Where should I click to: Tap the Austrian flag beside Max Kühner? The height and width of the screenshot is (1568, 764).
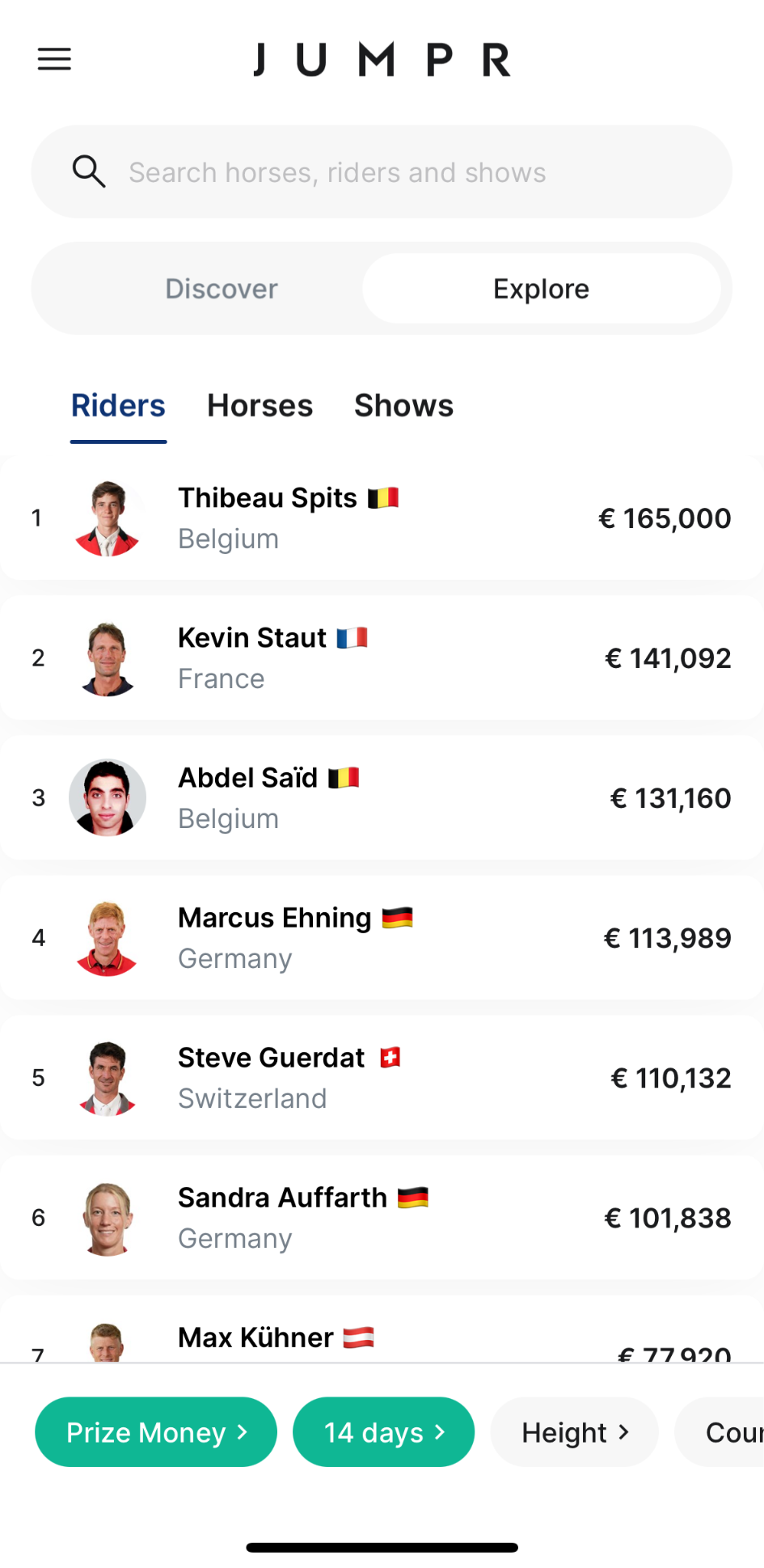(358, 1338)
